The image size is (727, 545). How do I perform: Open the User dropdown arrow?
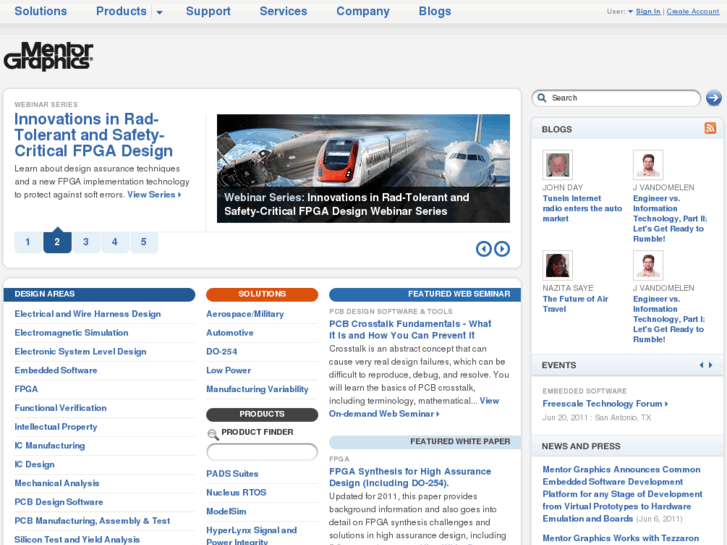(631, 12)
